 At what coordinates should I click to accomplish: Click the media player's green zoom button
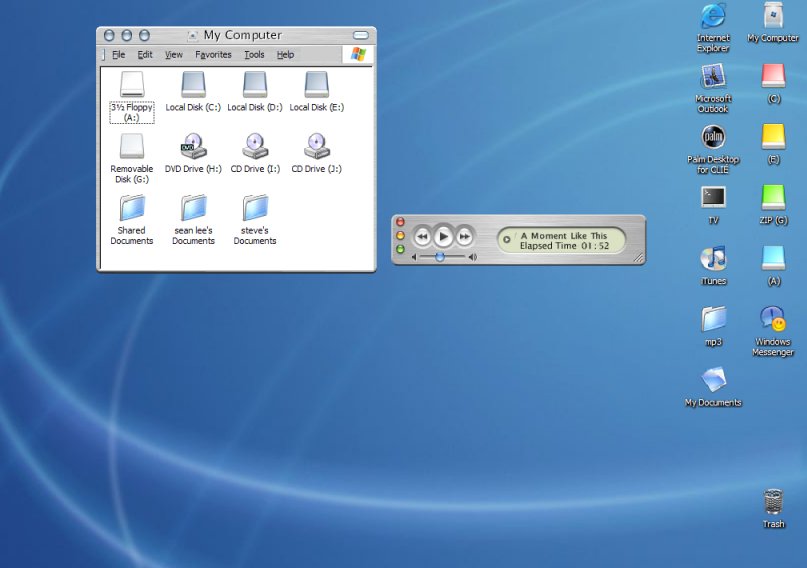pos(400,249)
